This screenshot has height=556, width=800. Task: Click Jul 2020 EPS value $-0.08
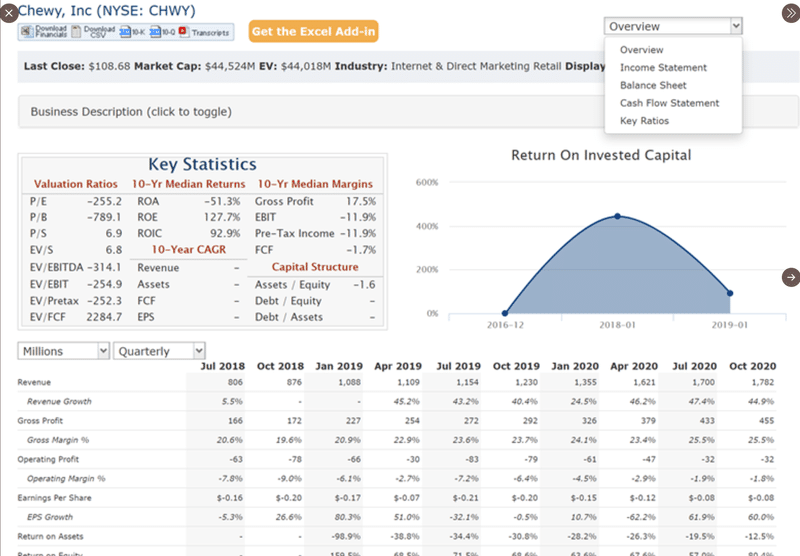pyautogui.click(x=702, y=498)
